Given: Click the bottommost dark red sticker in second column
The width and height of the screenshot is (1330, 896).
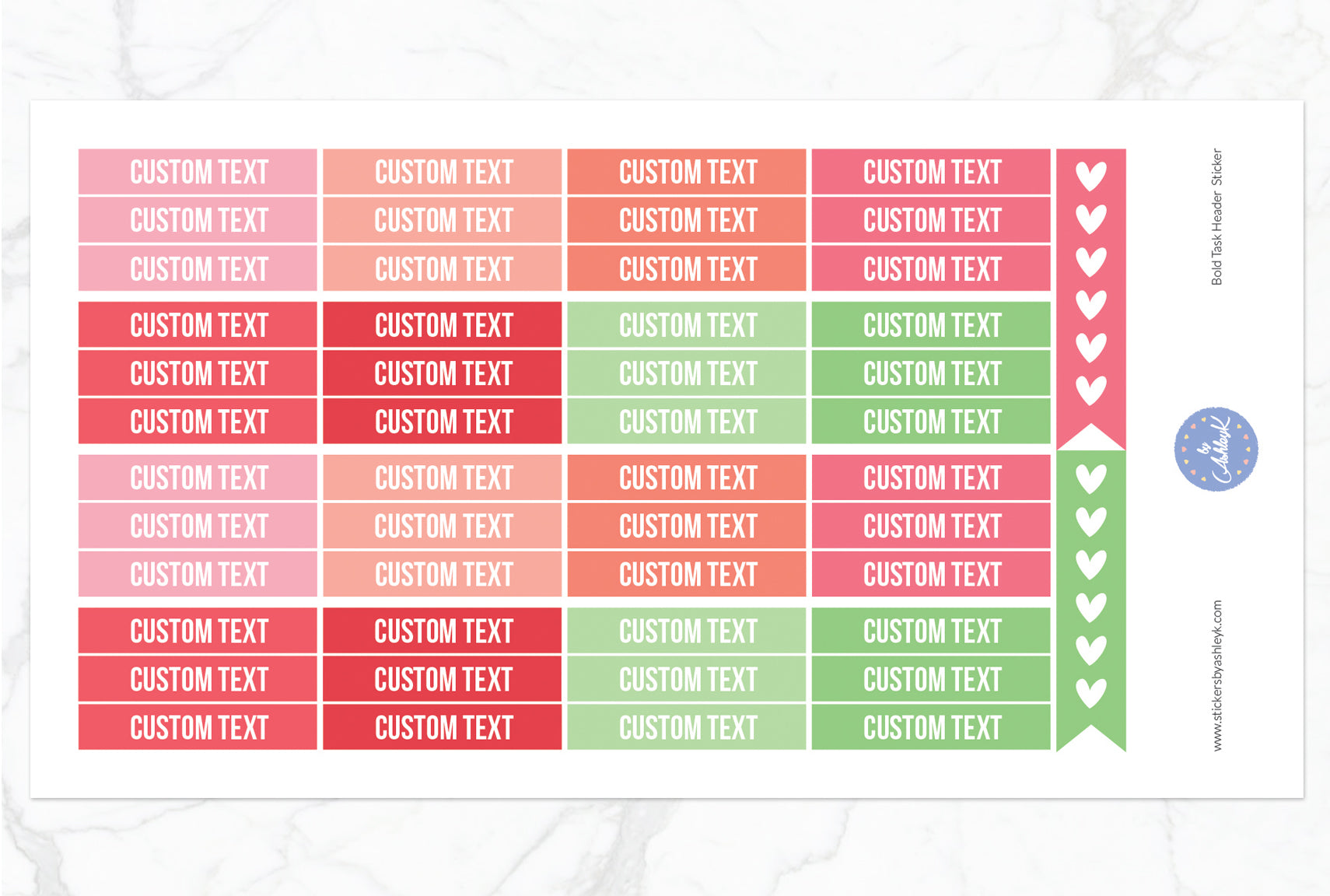Looking at the screenshot, I should 443,727.
